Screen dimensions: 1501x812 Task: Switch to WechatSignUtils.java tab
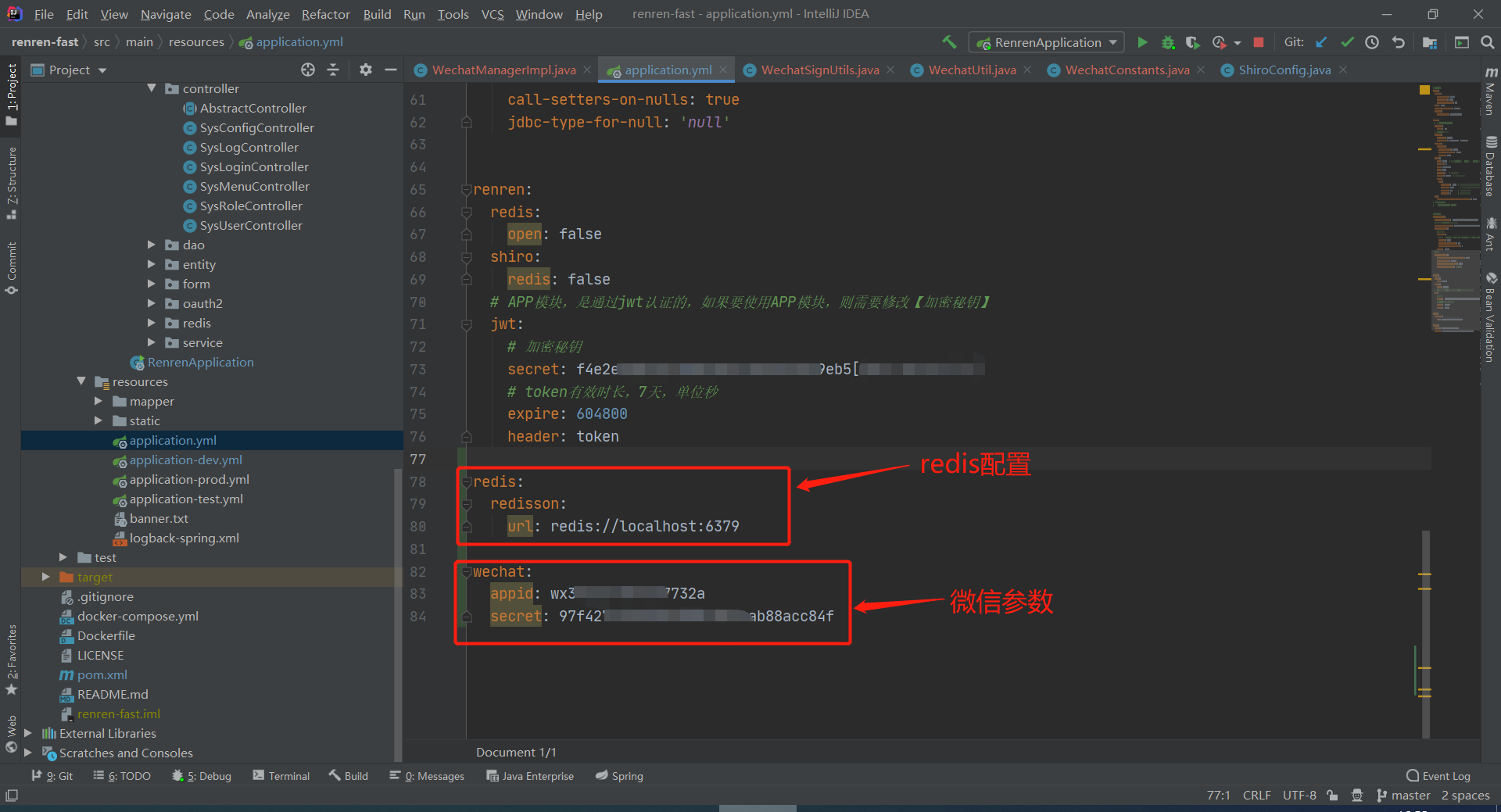click(x=820, y=70)
